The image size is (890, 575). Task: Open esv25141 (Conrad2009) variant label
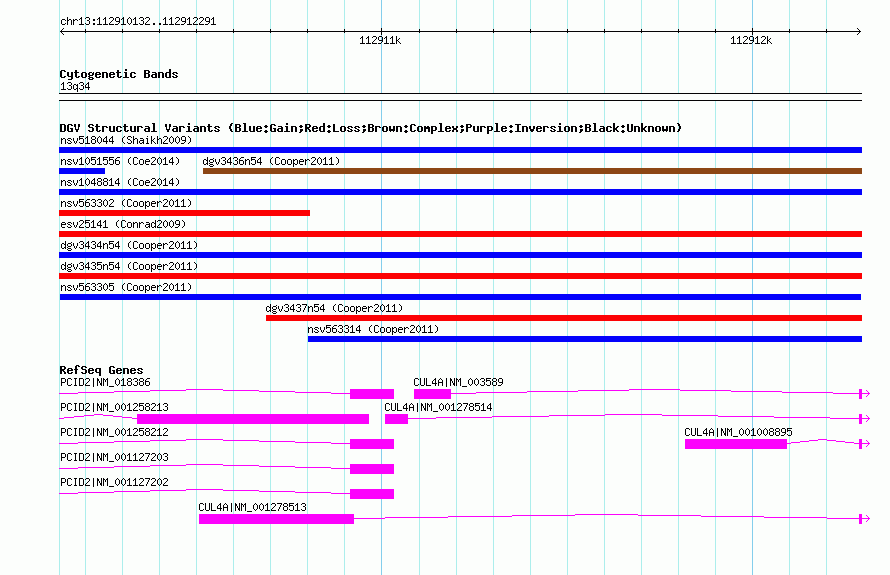(x=123, y=224)
